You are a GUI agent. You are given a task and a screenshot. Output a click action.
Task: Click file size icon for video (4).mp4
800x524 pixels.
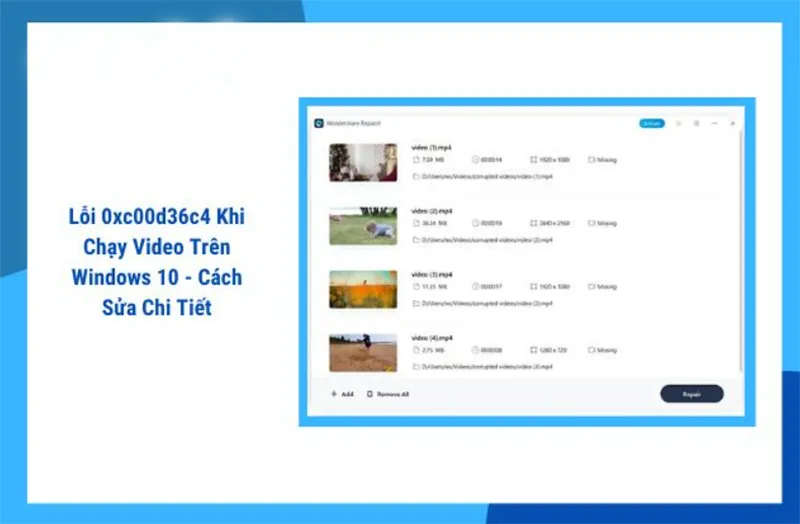tap(416, 350)
